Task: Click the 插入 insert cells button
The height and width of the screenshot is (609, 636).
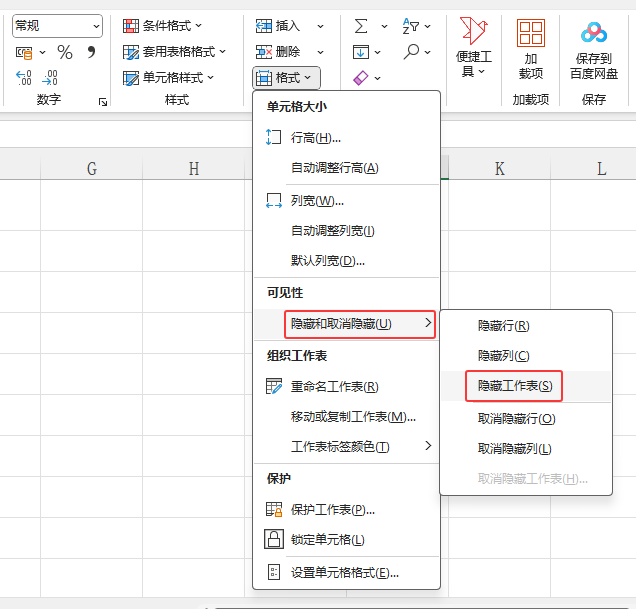Action: (278, 26)
